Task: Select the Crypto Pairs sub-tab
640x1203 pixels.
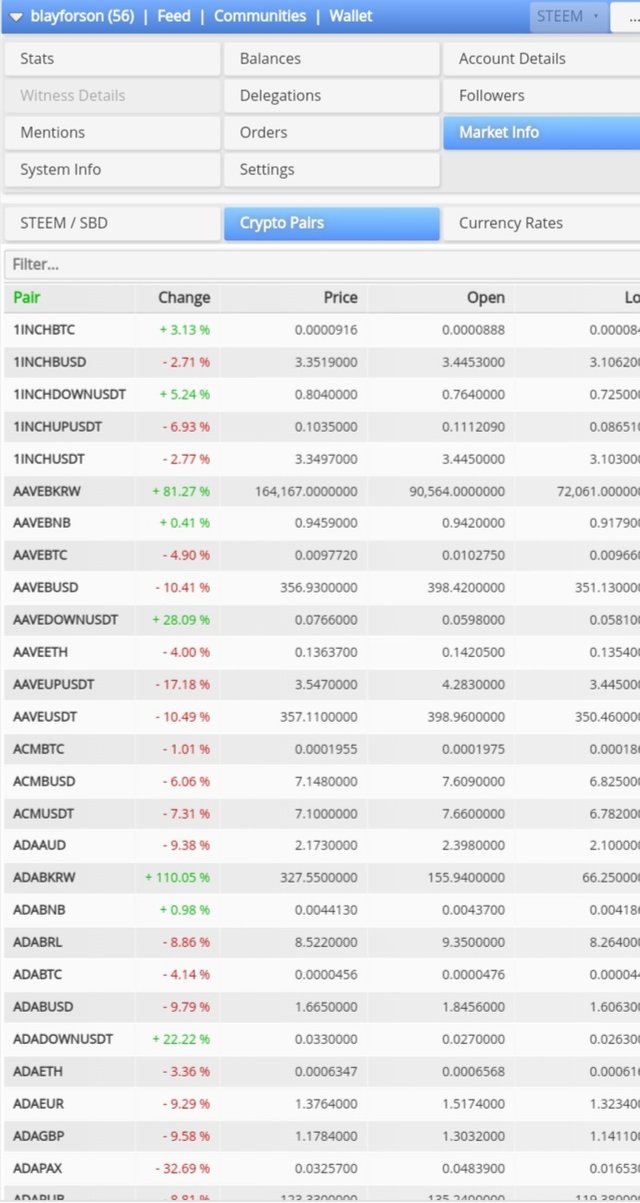Action: pyautogui.click(x=331, y=223)
